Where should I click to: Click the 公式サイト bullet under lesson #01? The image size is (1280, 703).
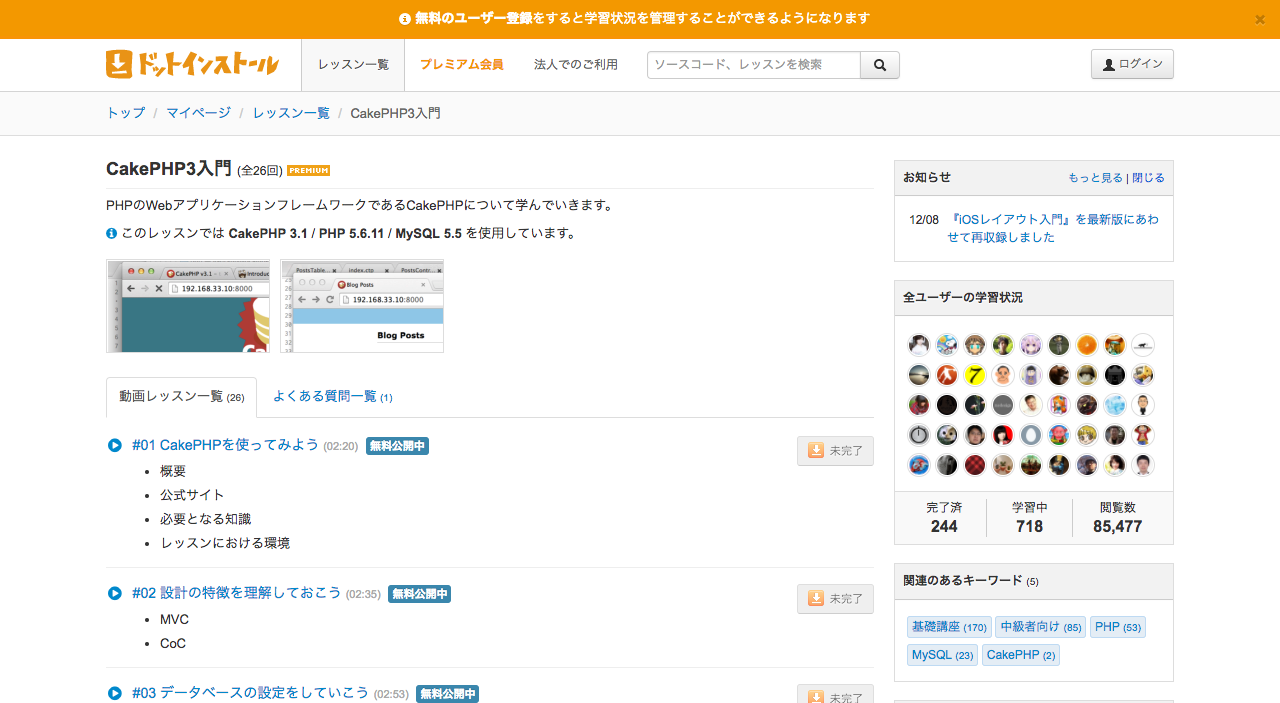pyautogui.click(x=192, y=495)
